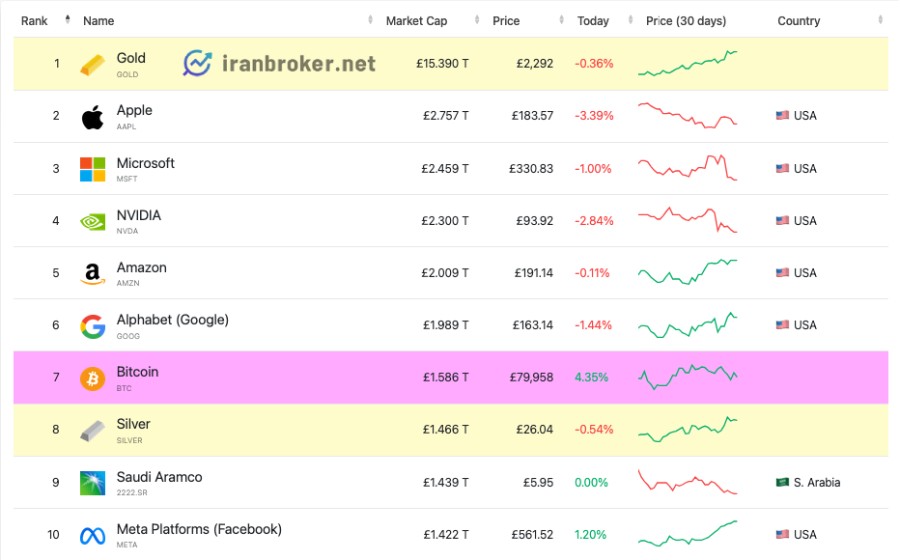Open the Apple company link

[x=134, y=110]
